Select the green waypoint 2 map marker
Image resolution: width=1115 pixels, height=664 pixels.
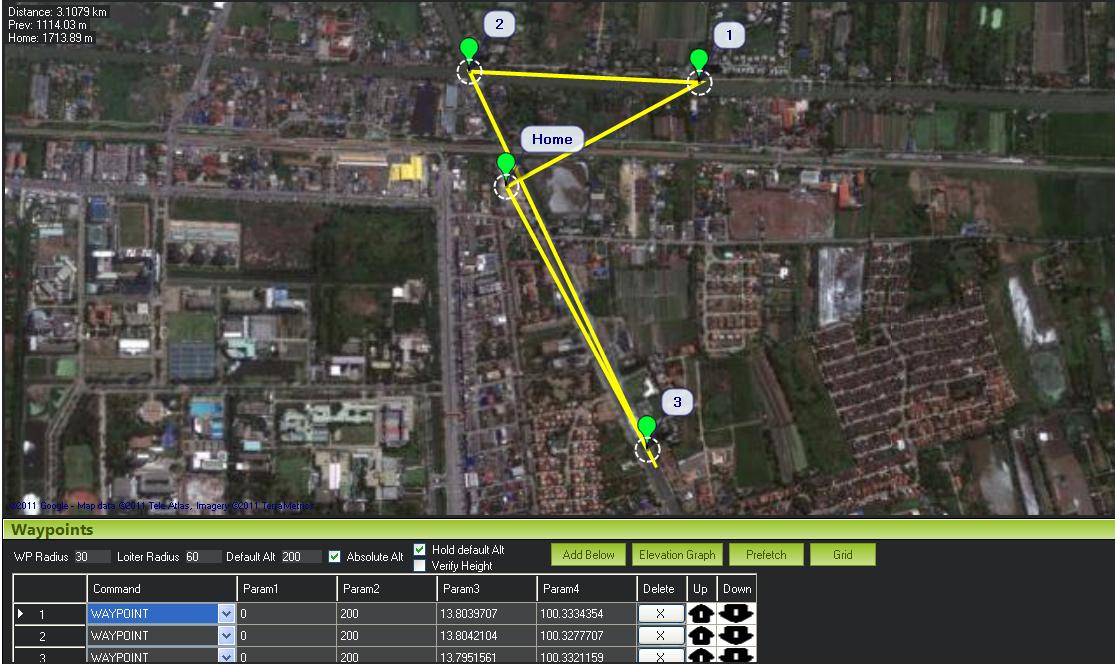(x=468, y=51)
